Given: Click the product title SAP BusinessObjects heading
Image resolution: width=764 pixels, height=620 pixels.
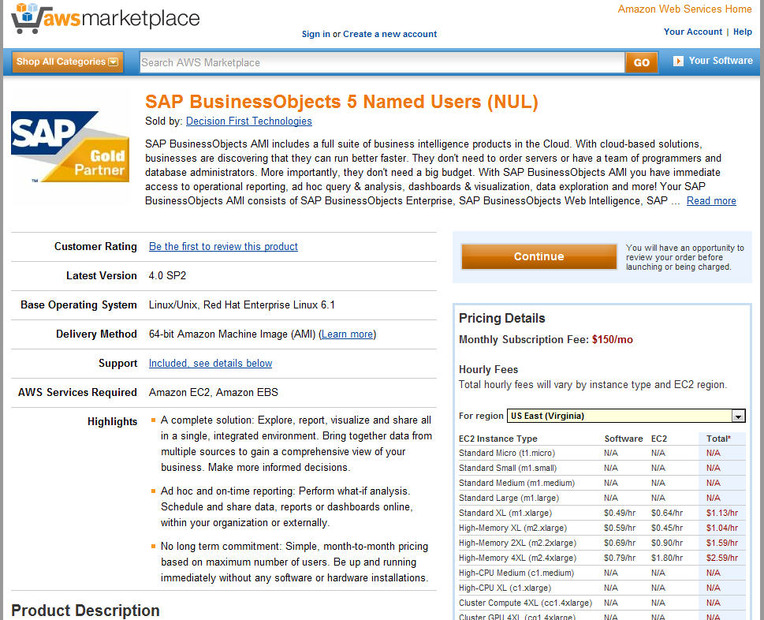Looking at the screenshot, I should coord(342,102).
